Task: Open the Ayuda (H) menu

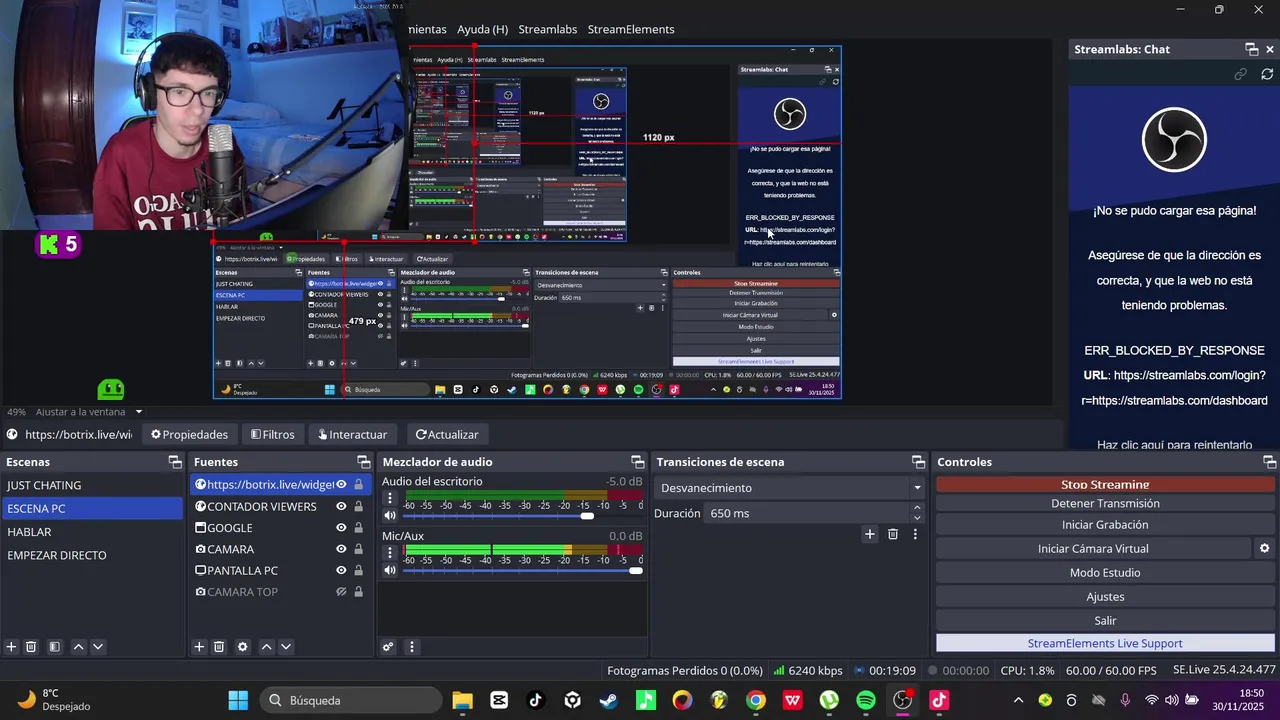Action: pyautogui.click(x=482, y=29)
